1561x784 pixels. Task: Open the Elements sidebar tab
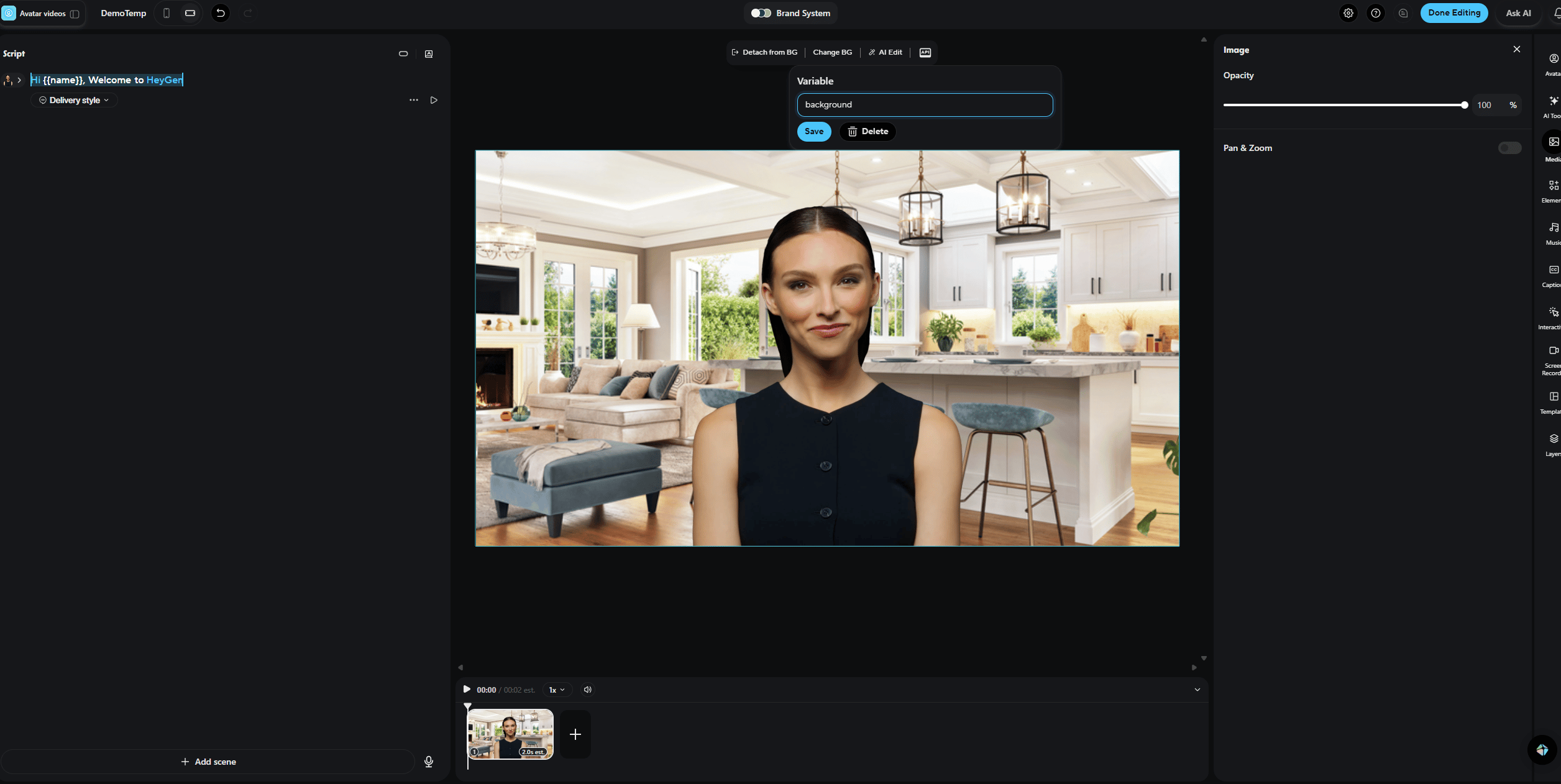pyautogui.click(x=1552, y=191)
